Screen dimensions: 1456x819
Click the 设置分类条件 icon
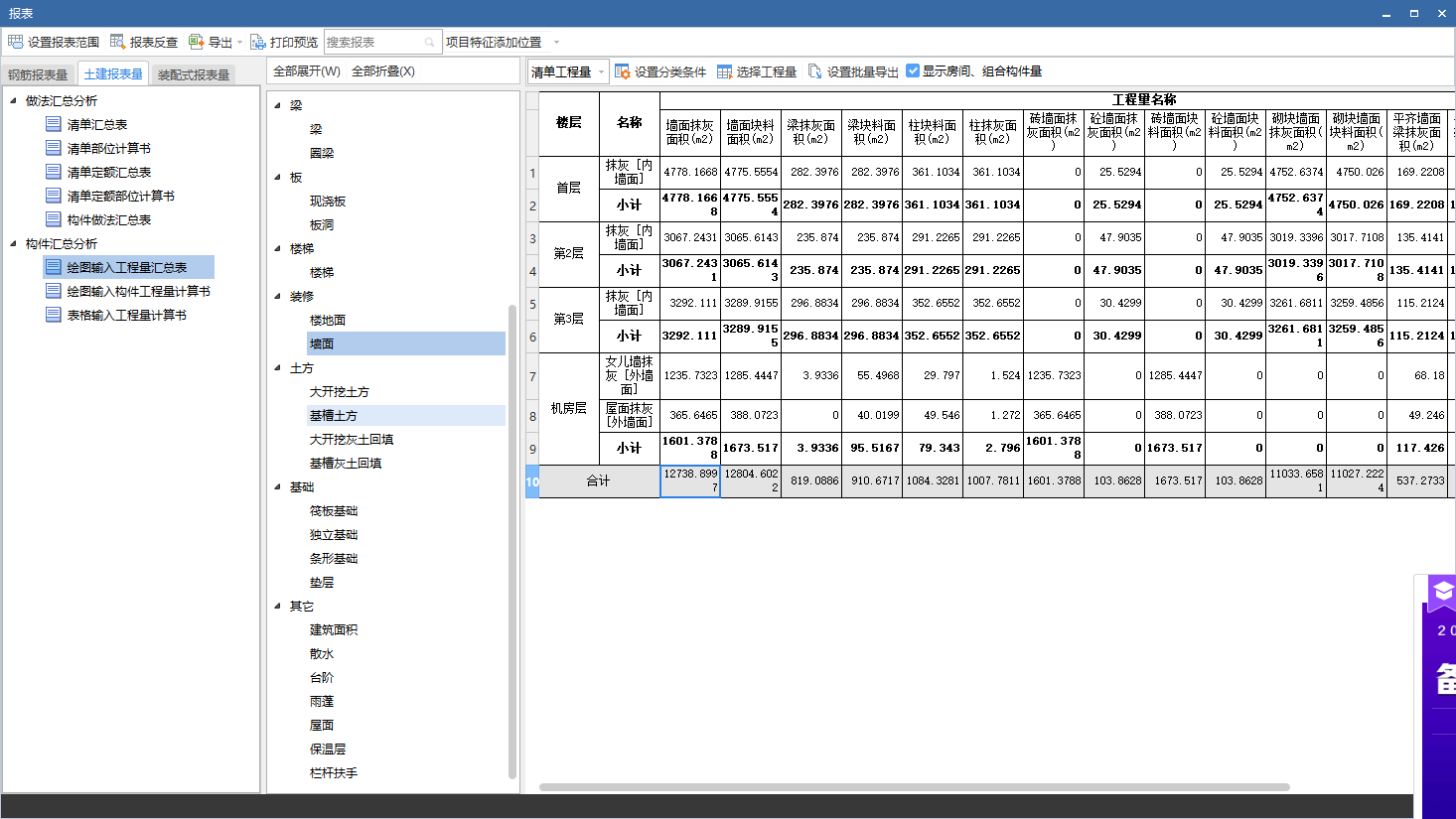pos(623,71)
